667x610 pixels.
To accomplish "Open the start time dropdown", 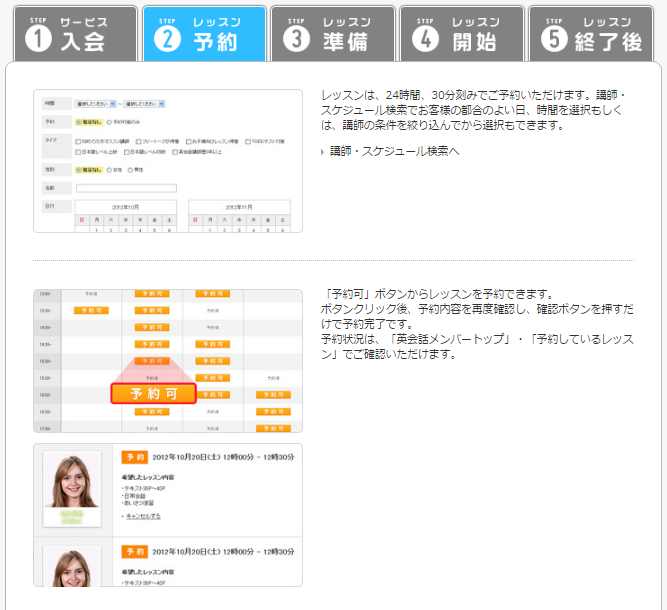I will pos(95,103).
